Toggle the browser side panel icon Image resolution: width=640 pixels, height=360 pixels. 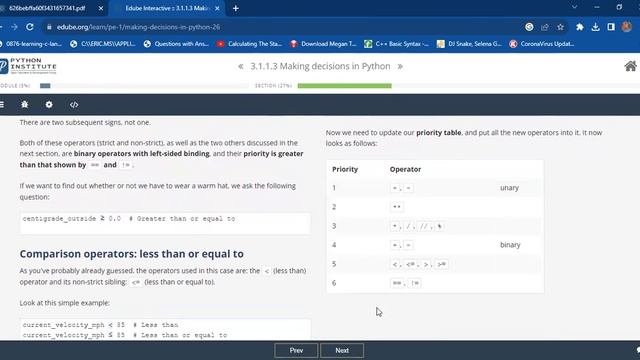[x=611, y=27]
